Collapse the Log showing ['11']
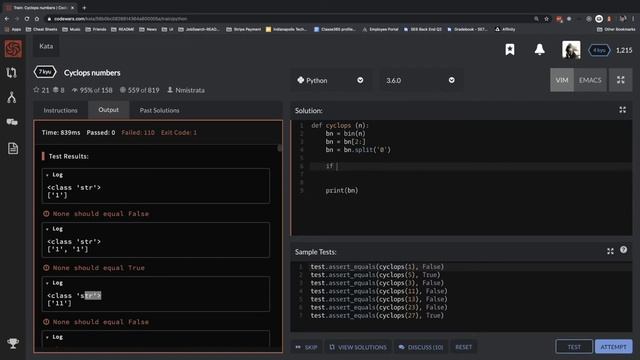 (x=54, y=283)
